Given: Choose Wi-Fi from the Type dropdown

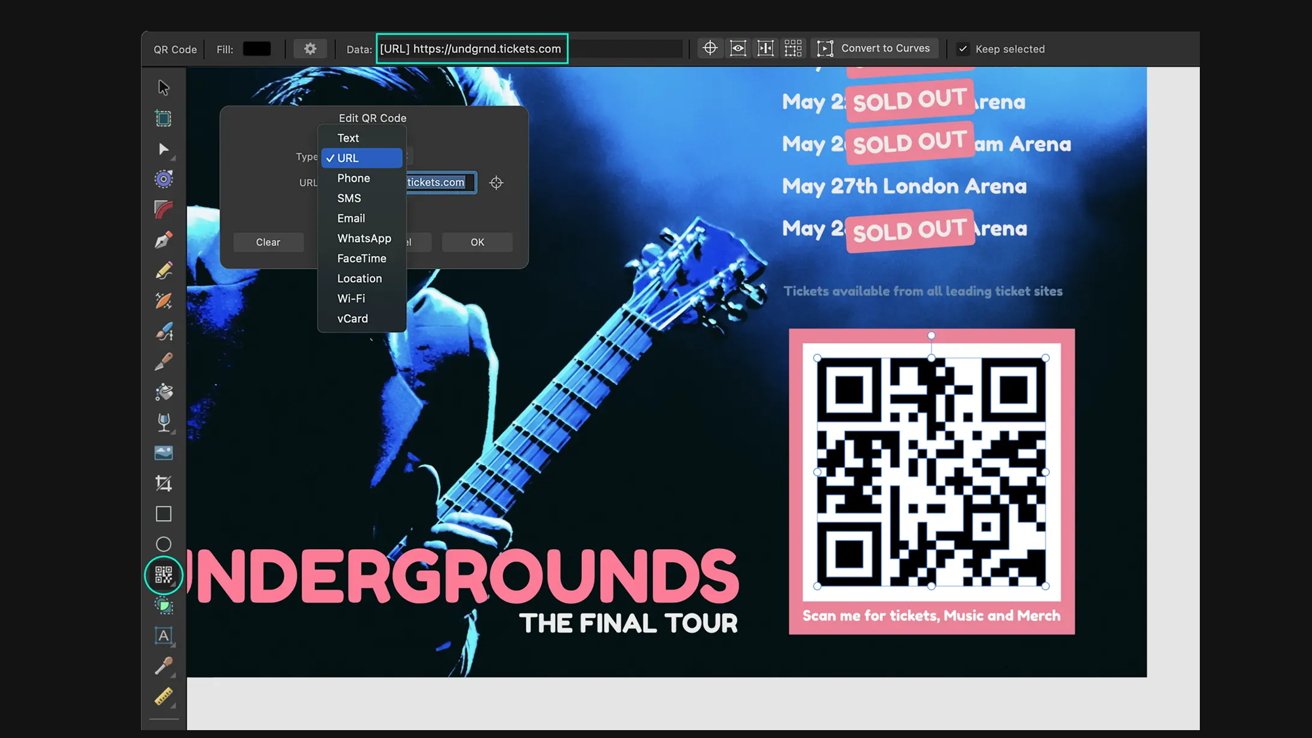Looking at the screenshot, I should pyautogui.click(x=351, y=298).
